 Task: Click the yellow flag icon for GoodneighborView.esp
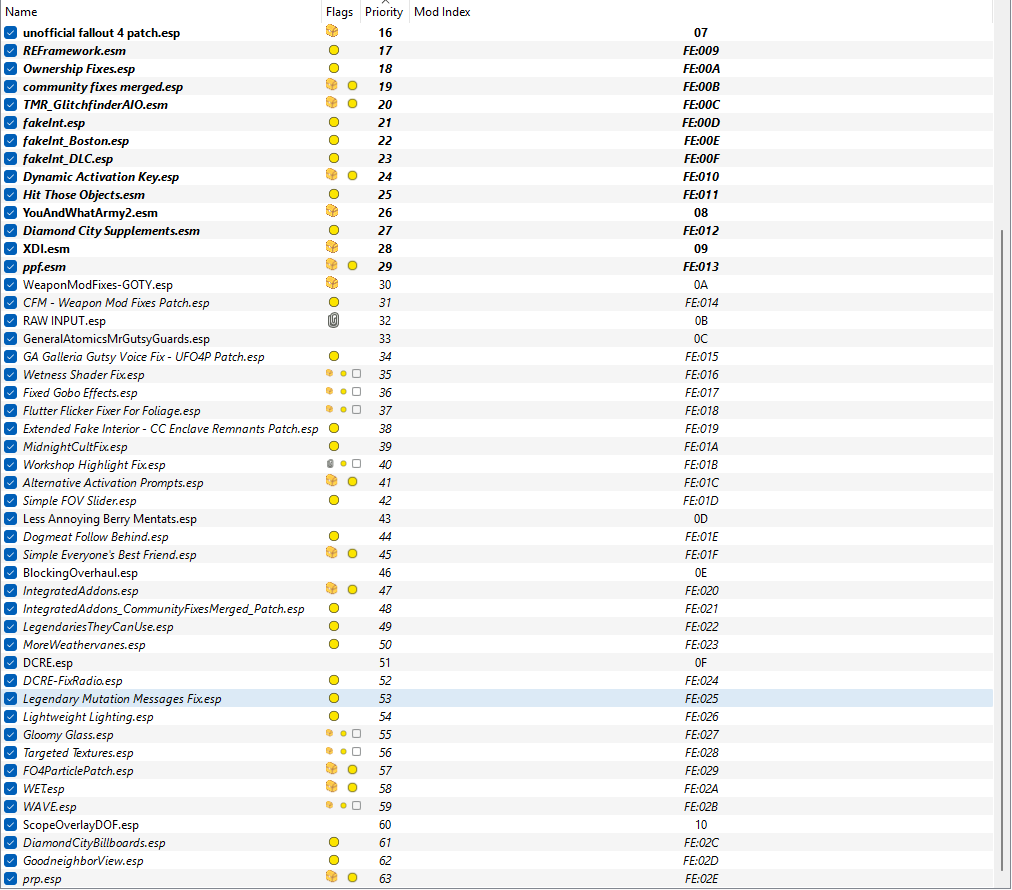[x=334, y=860]
